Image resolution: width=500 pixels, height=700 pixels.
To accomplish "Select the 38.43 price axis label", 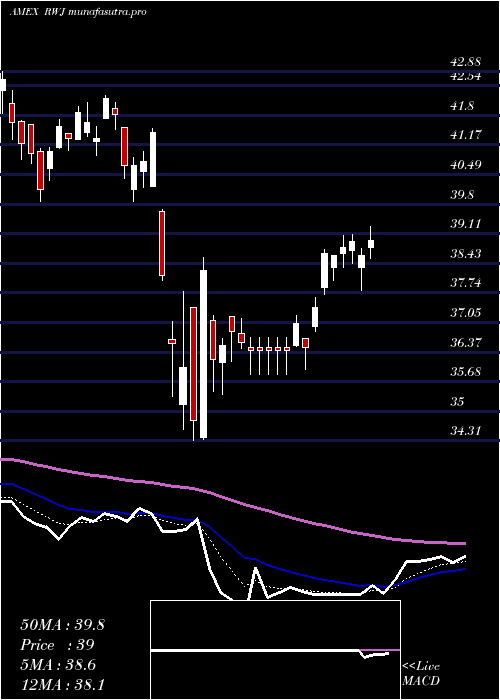I will point(466,254).
